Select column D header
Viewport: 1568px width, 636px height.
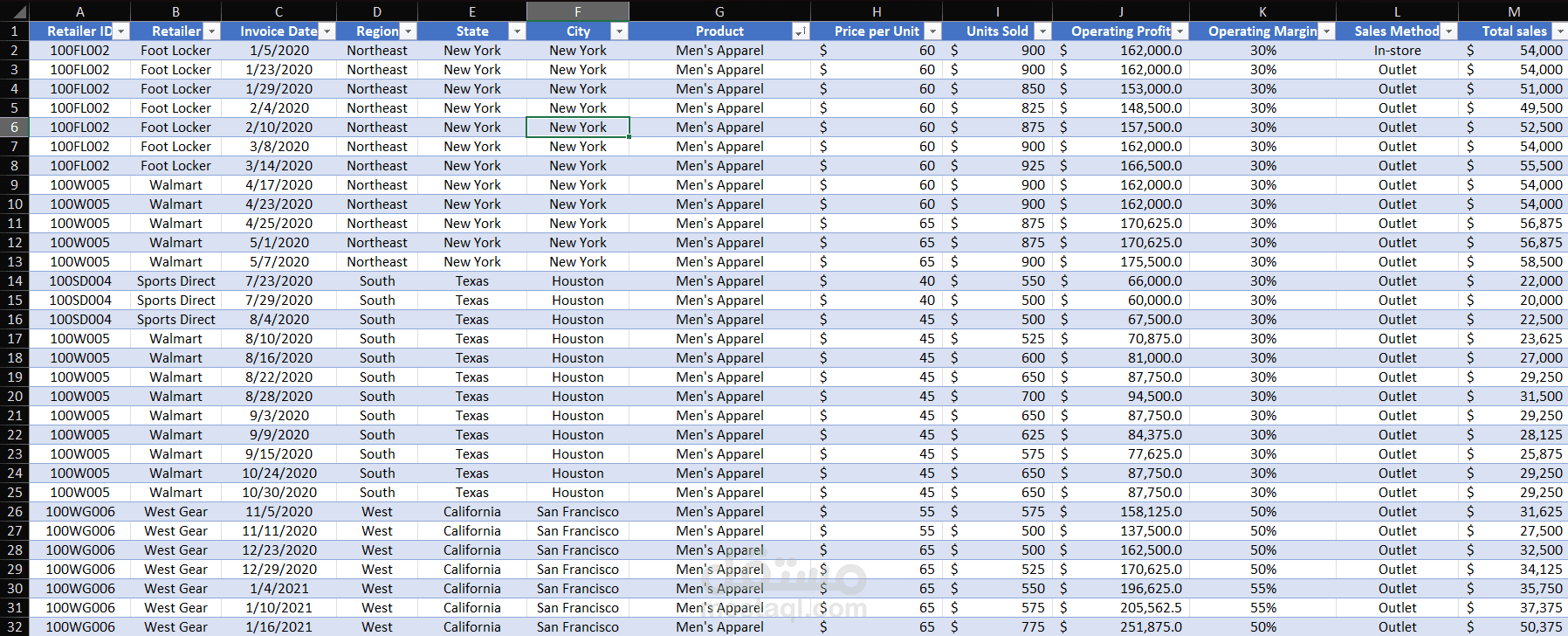[x=377, y=11]
